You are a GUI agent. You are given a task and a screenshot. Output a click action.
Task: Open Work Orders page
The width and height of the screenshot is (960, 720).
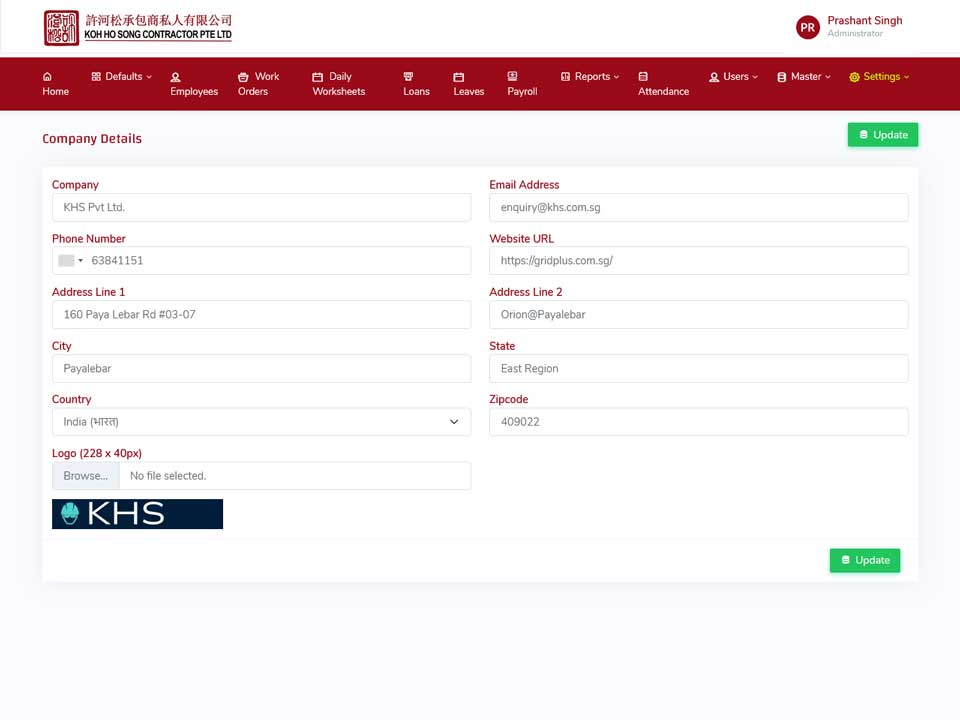point(258,84)
